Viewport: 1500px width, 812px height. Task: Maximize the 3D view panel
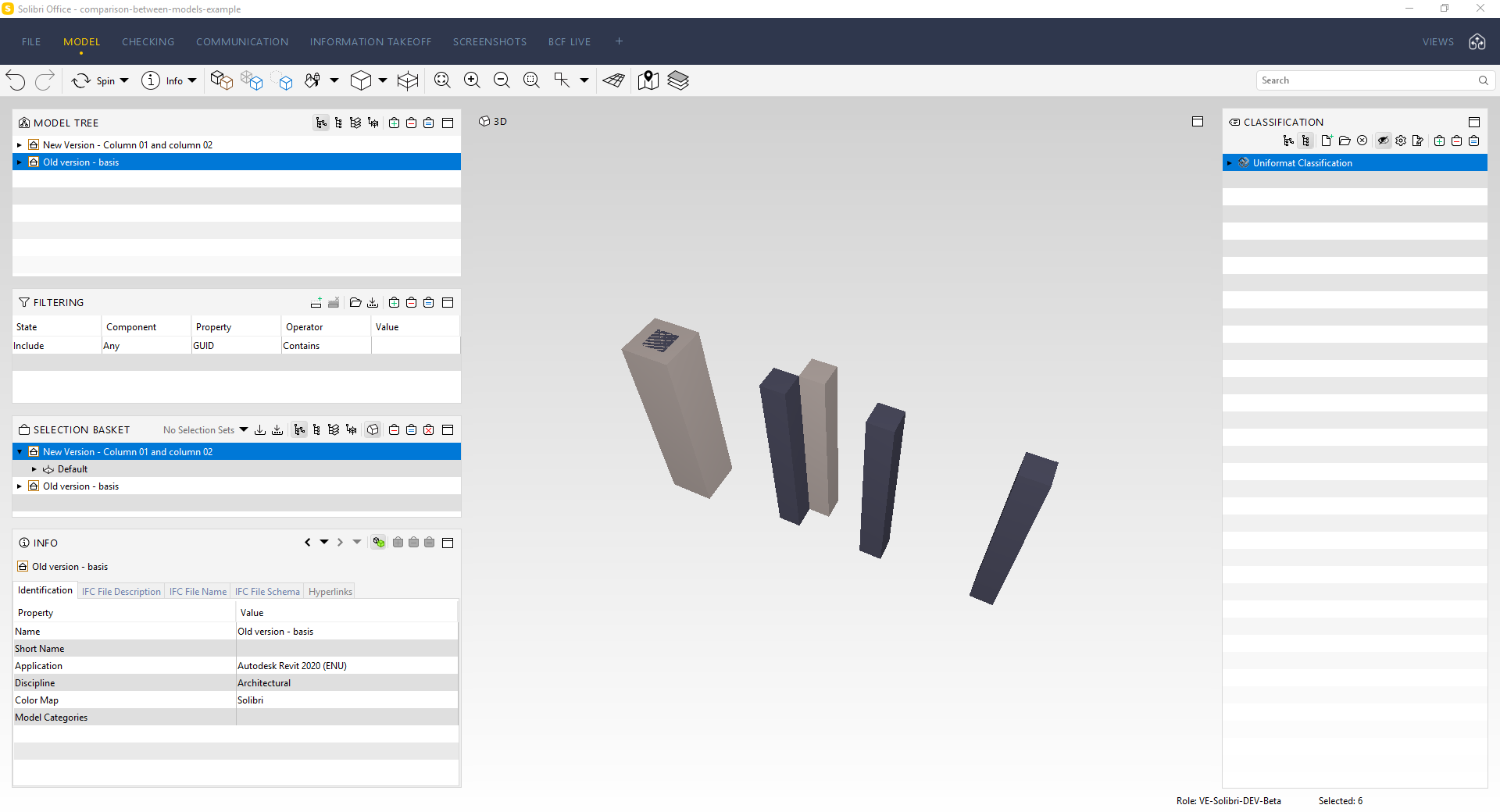1198,122
